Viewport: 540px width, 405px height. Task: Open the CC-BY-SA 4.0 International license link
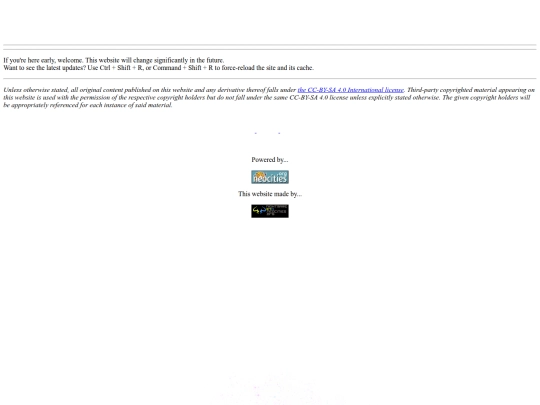coord(351,90)
